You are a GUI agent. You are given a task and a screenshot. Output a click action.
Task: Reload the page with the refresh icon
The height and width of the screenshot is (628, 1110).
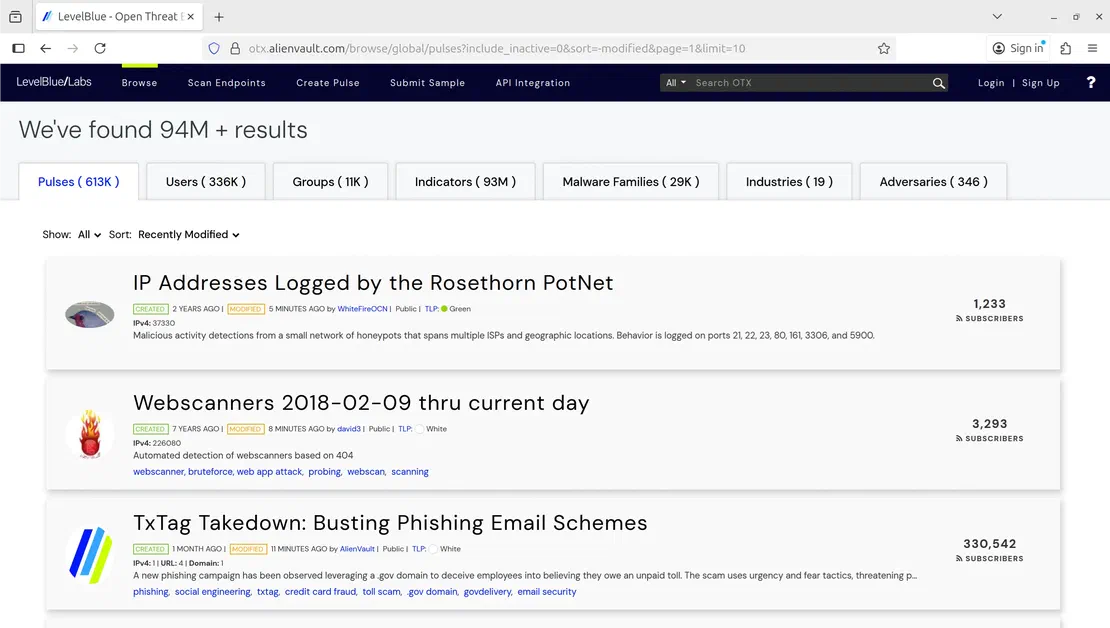pos(100,48)
